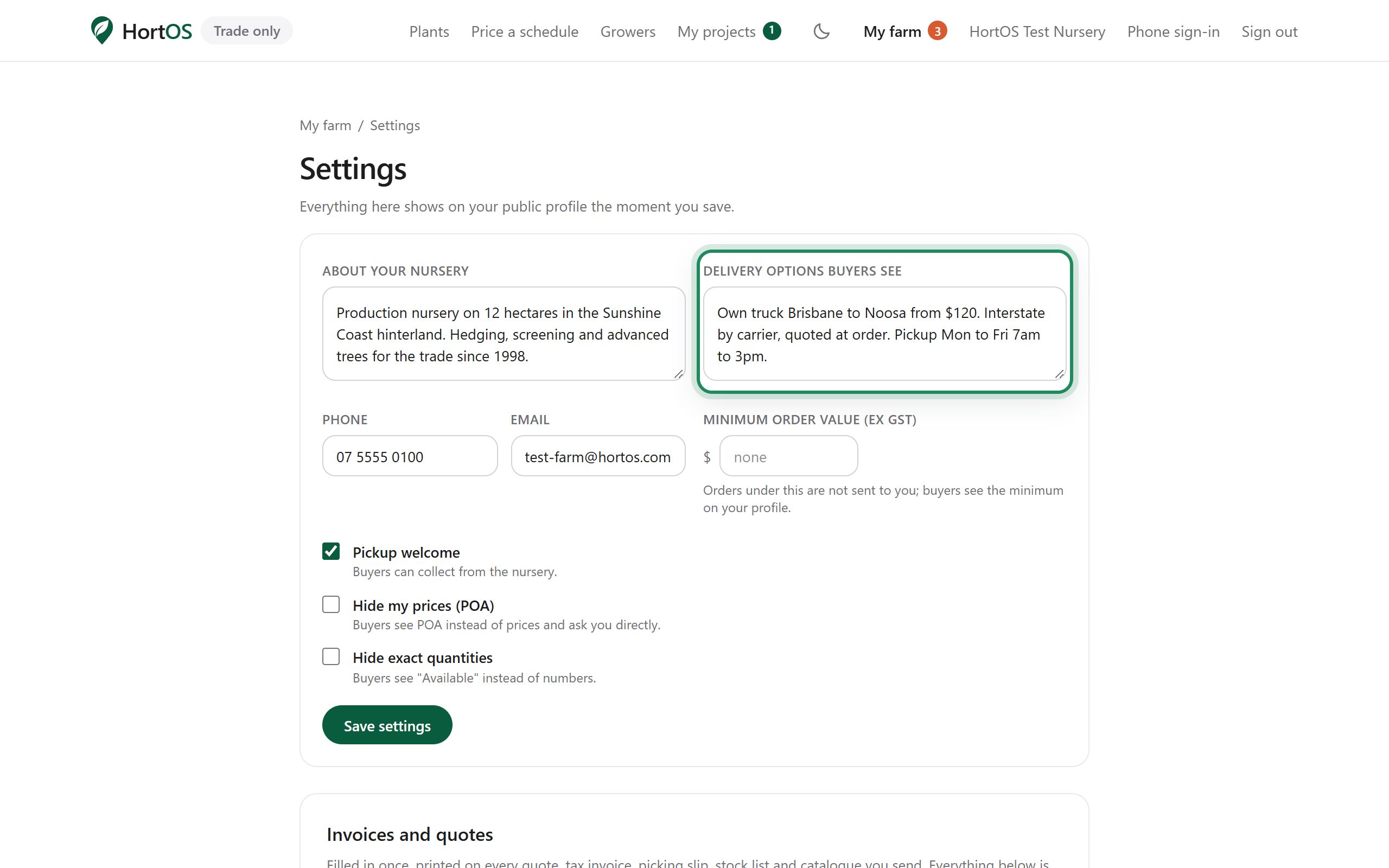Click the HortOS leaf logo icon

101,30
